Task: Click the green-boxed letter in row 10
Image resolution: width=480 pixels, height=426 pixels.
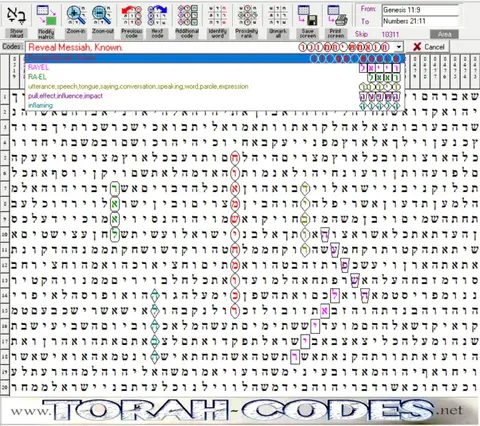Action: pyautogui.click(x=115, y=234)
